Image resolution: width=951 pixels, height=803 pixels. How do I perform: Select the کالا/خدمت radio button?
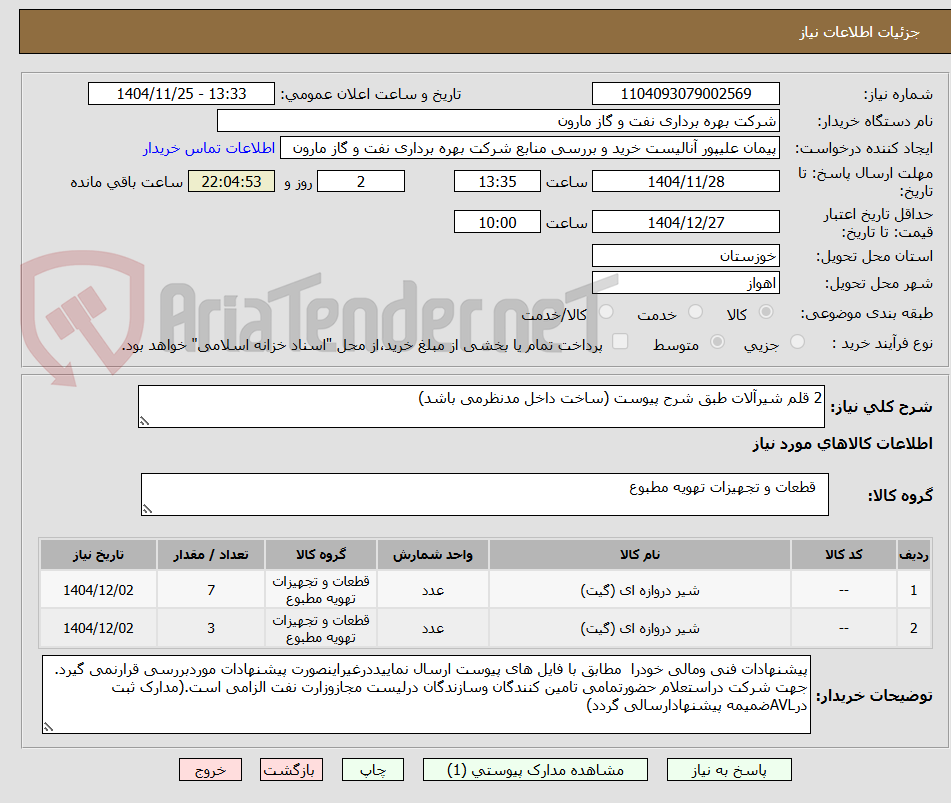pyautogui.click(x=606, y=312)
